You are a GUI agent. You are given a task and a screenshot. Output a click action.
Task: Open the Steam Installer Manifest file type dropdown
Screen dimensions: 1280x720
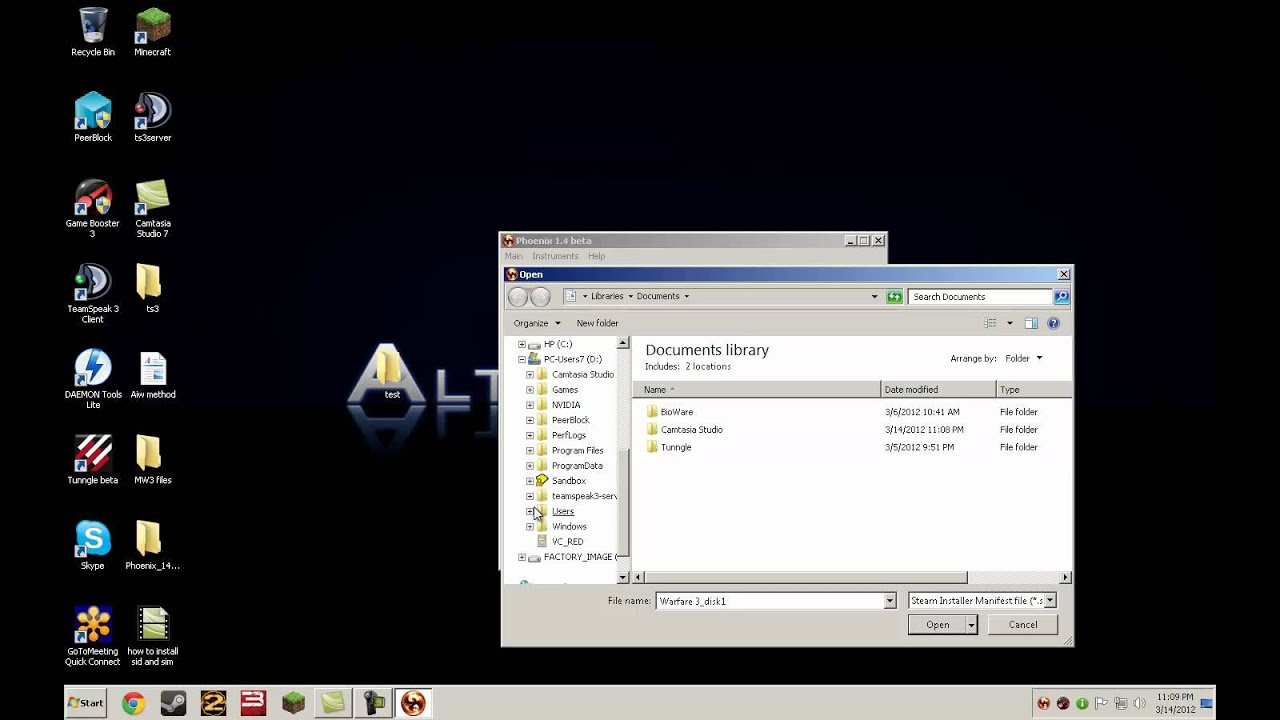tap(1049, 601)
